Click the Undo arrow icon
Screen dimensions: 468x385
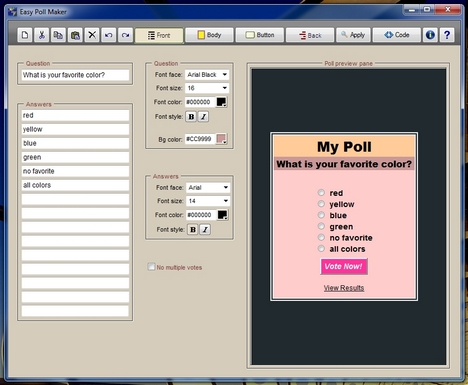click(x=109, y=35)
